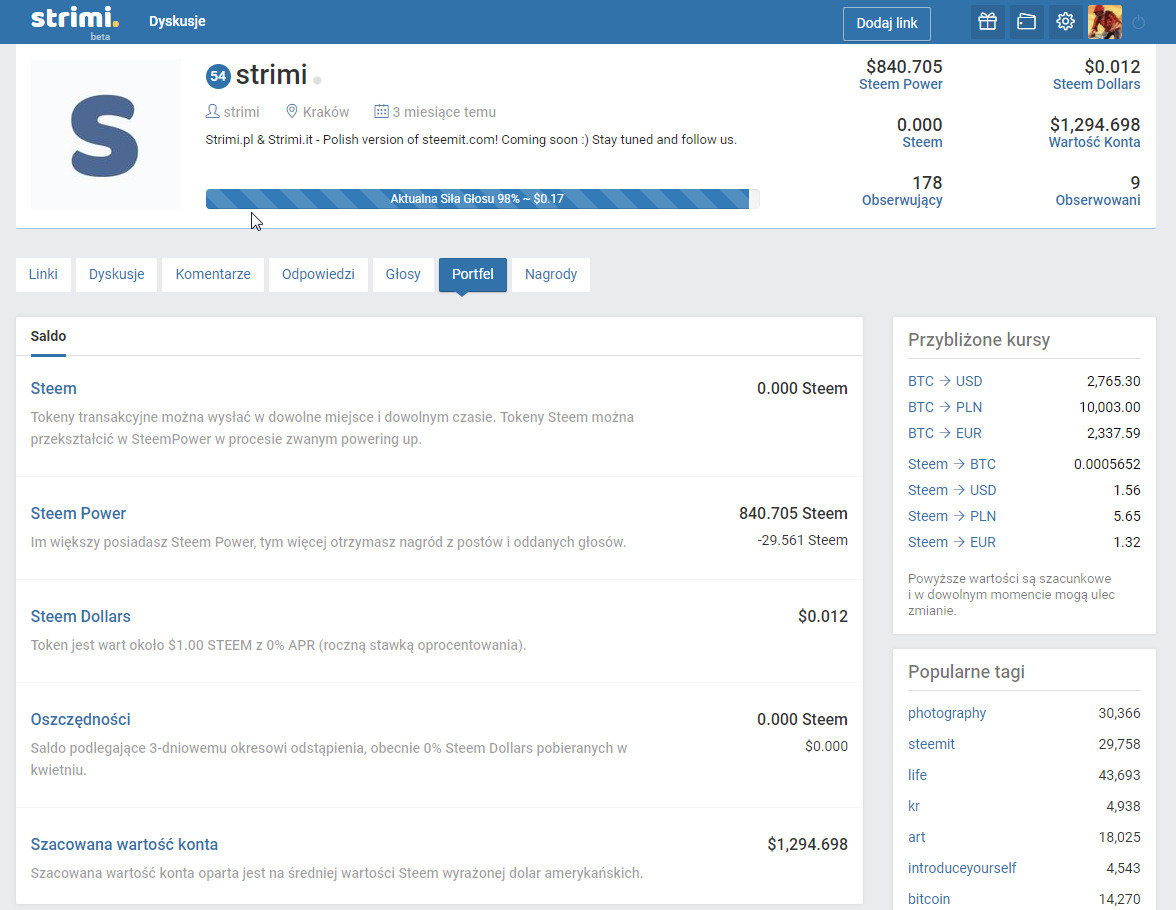
Task: Open the Obserwujący followers link
Action: pos(902,200)
